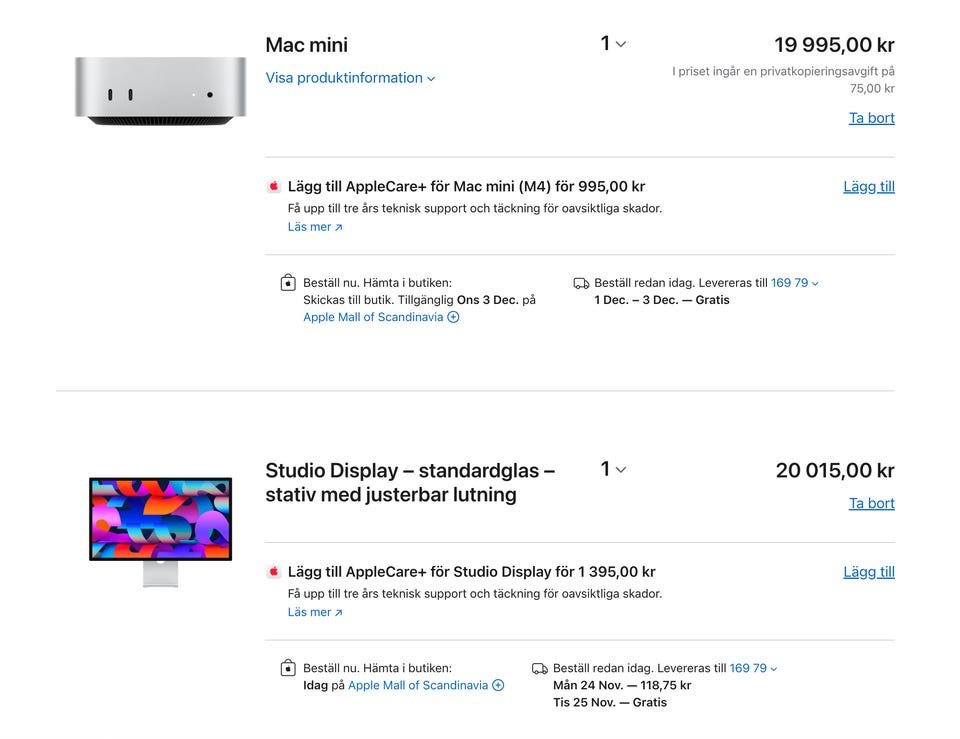This screenshot has height=739, width=960.
Task: Click the Mac mini store pickup bag icon
Action: [x=288, y=283]
